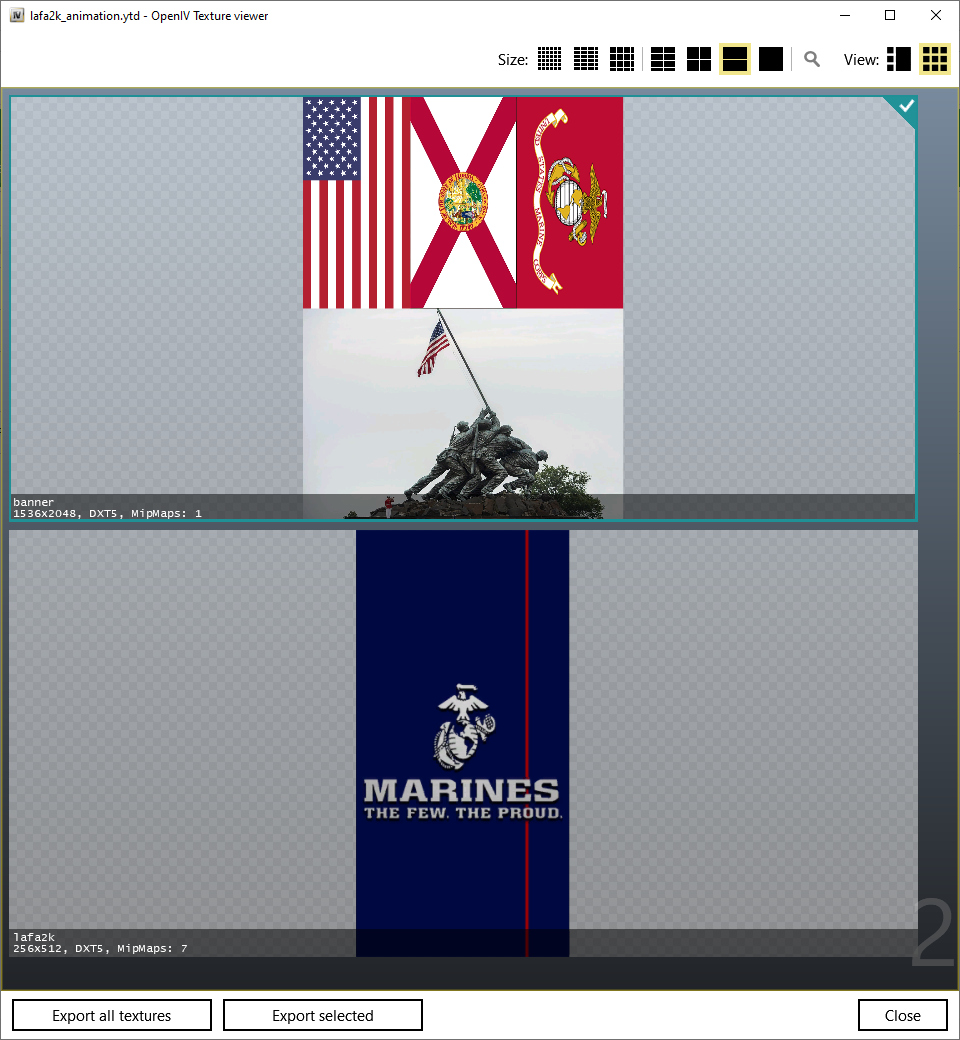Image resolution: width=960 pixels, height=1040 pixels.
Task: Select the lafa2k Marines texture thumbnail
Action: (x=463, y=743)
